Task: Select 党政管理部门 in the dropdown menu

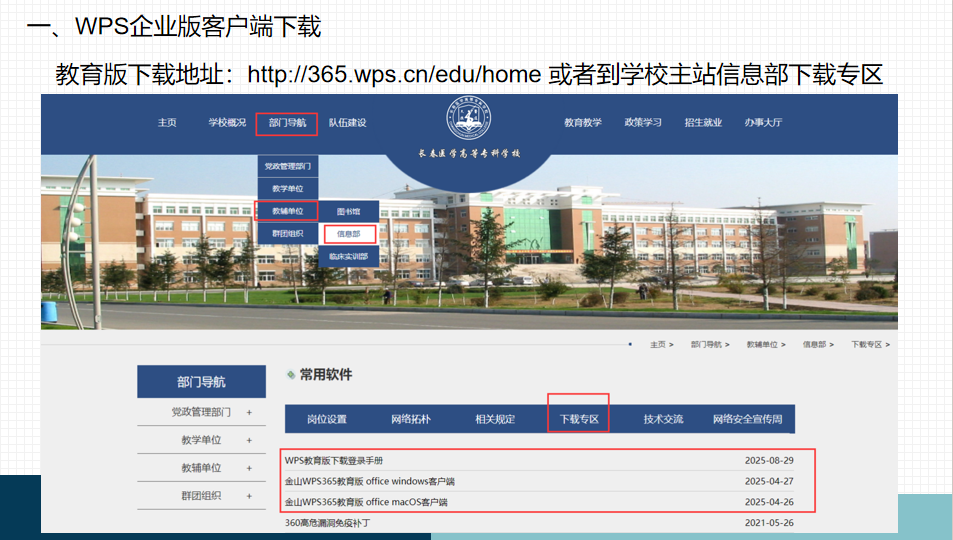Action: pos(287,166)
